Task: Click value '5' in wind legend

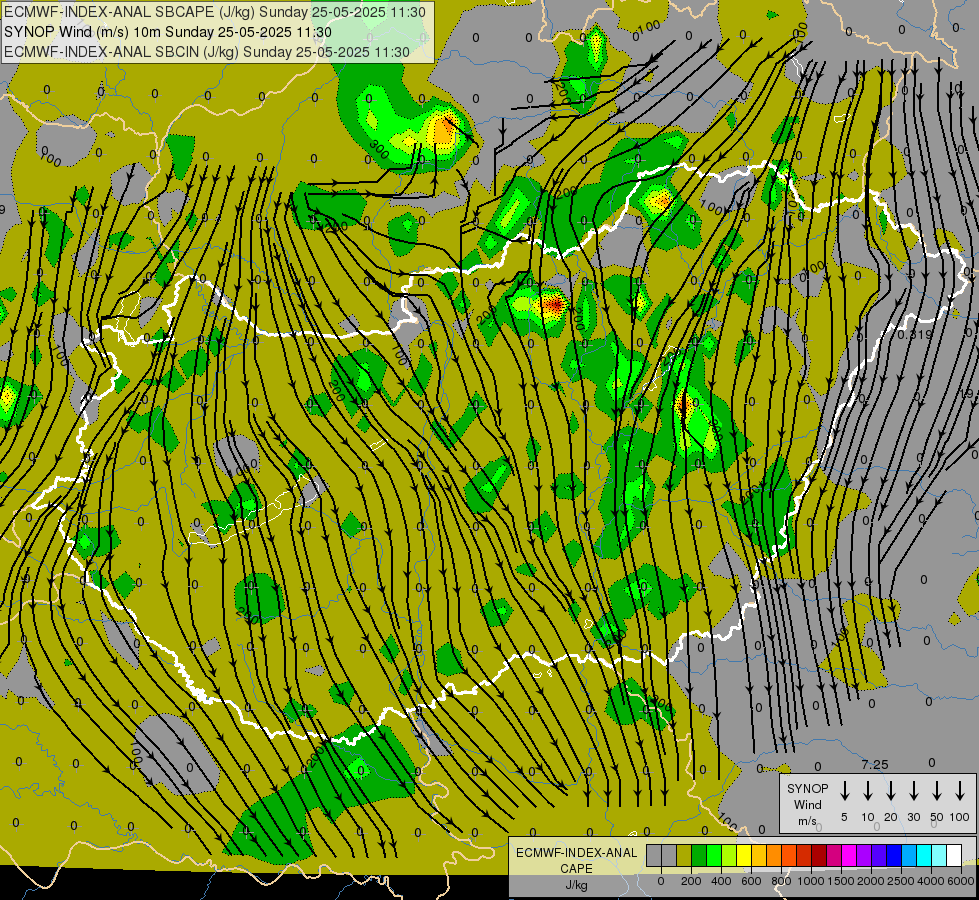Action: 844,817
